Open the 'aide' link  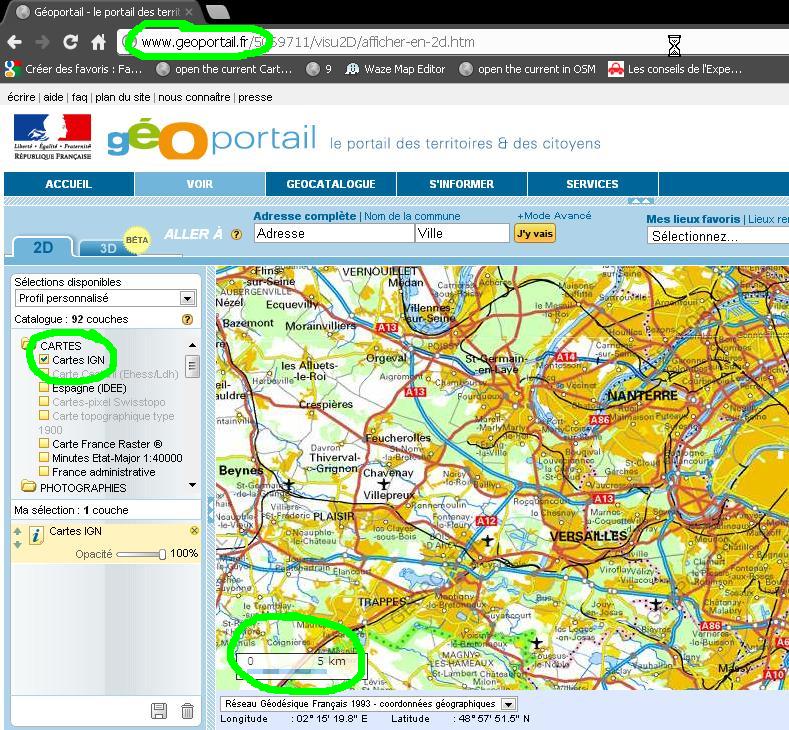pos(53,97)
